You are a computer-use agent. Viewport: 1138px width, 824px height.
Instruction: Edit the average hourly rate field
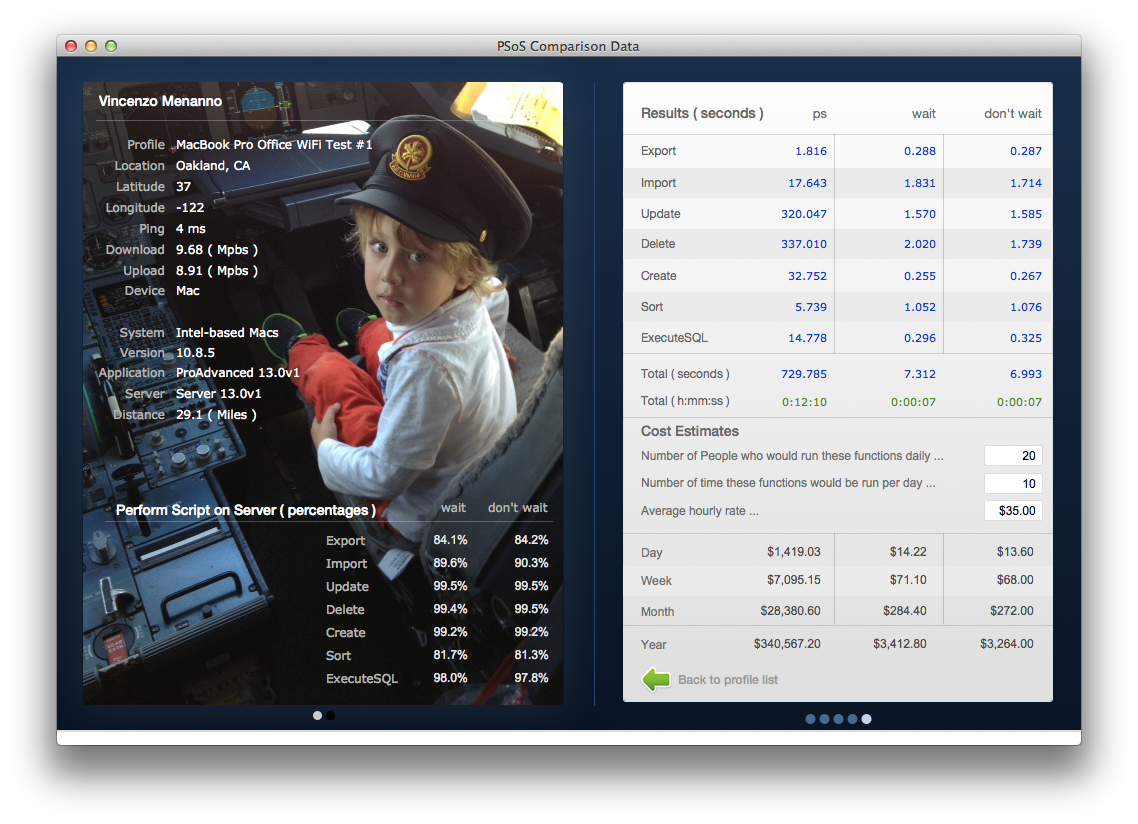coord(1012,511)
